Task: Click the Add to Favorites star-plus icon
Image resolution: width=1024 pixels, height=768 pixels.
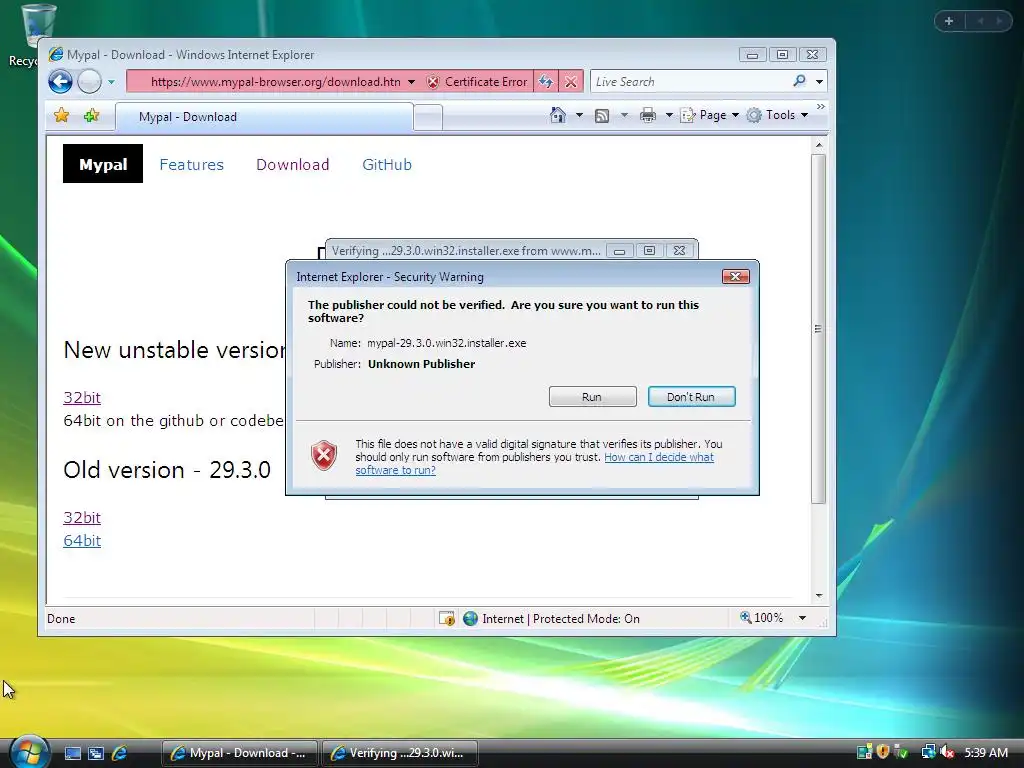Action: 91,116
